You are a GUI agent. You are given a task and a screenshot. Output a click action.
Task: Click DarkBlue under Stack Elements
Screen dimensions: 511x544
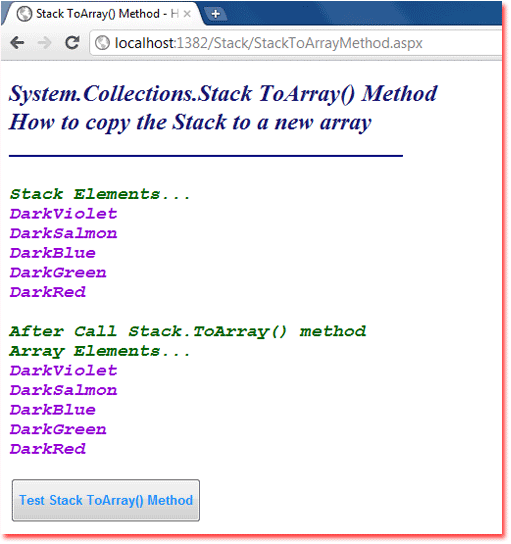53,253
